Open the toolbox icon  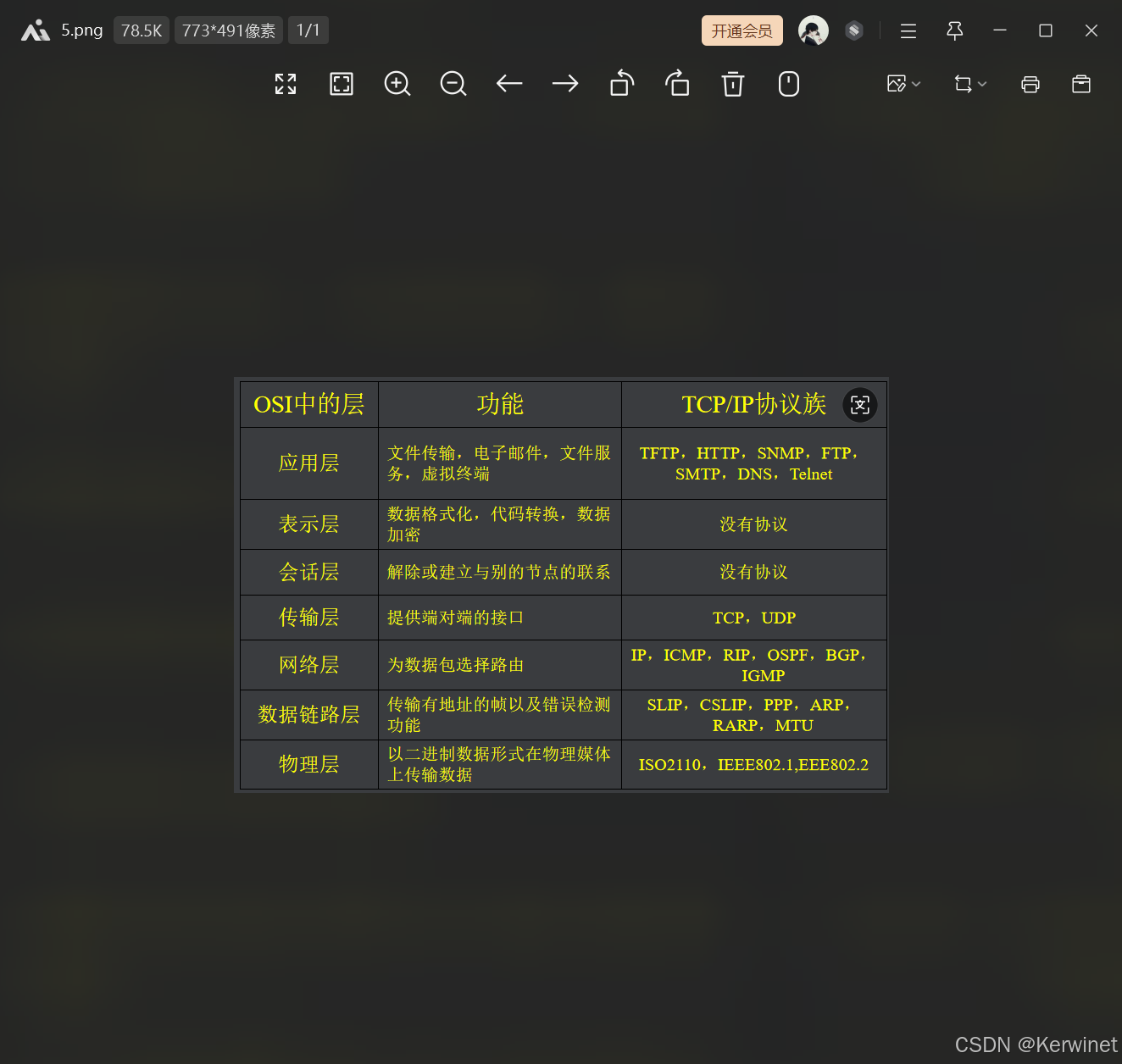(1081, 84)
